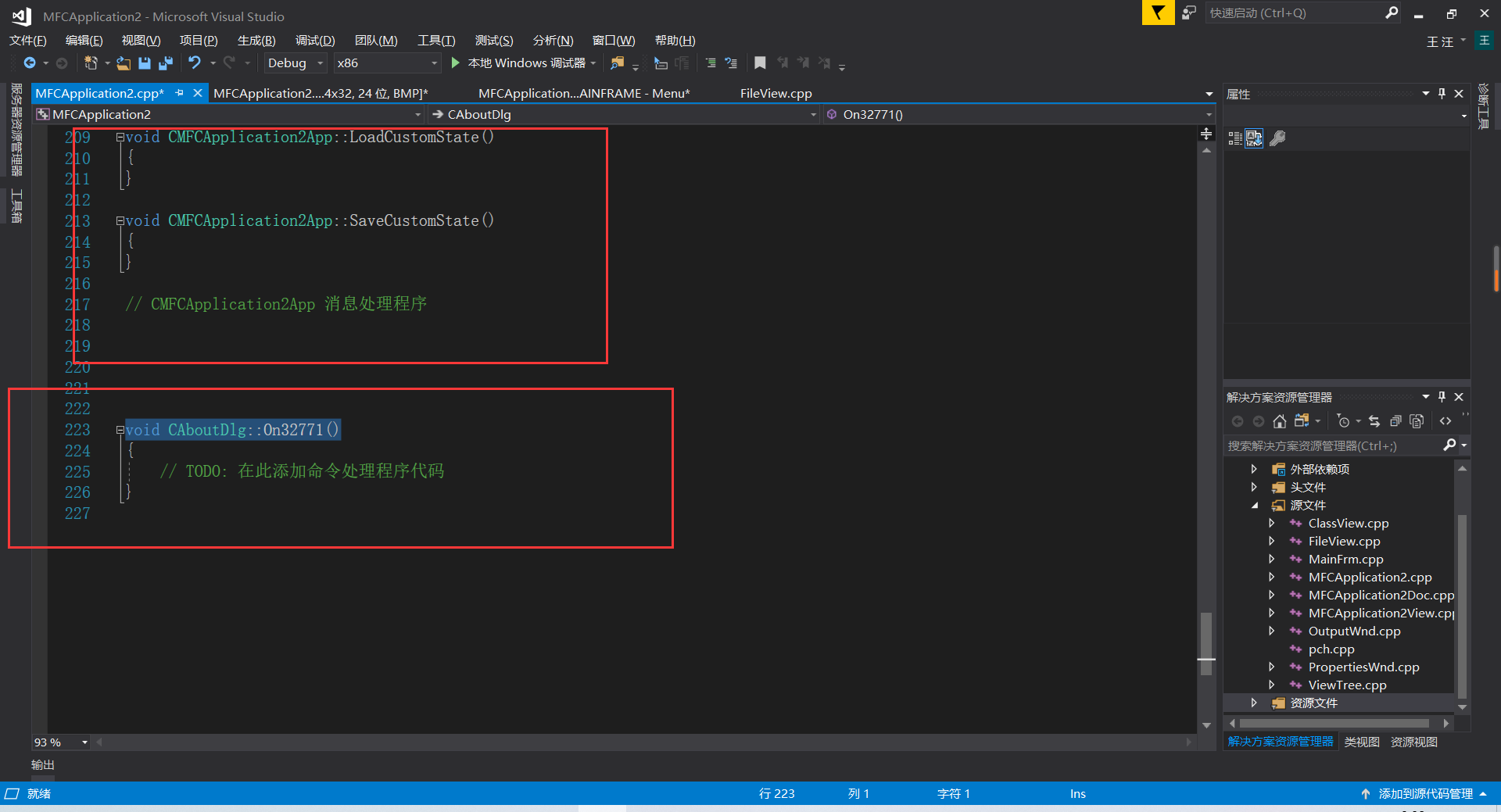Open the MFCApplication2 scope dropdown

coord(229,115)
